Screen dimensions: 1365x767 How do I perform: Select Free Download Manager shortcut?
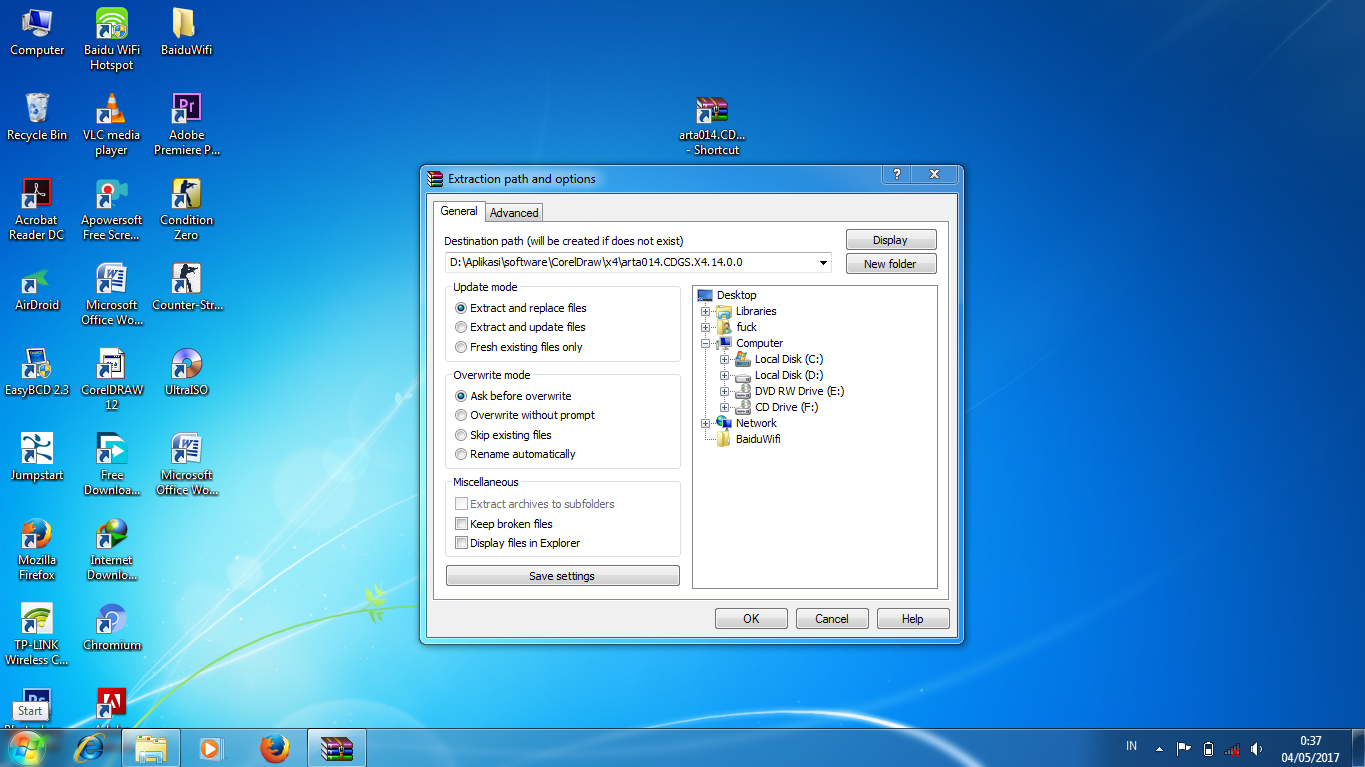pos(112,464)
